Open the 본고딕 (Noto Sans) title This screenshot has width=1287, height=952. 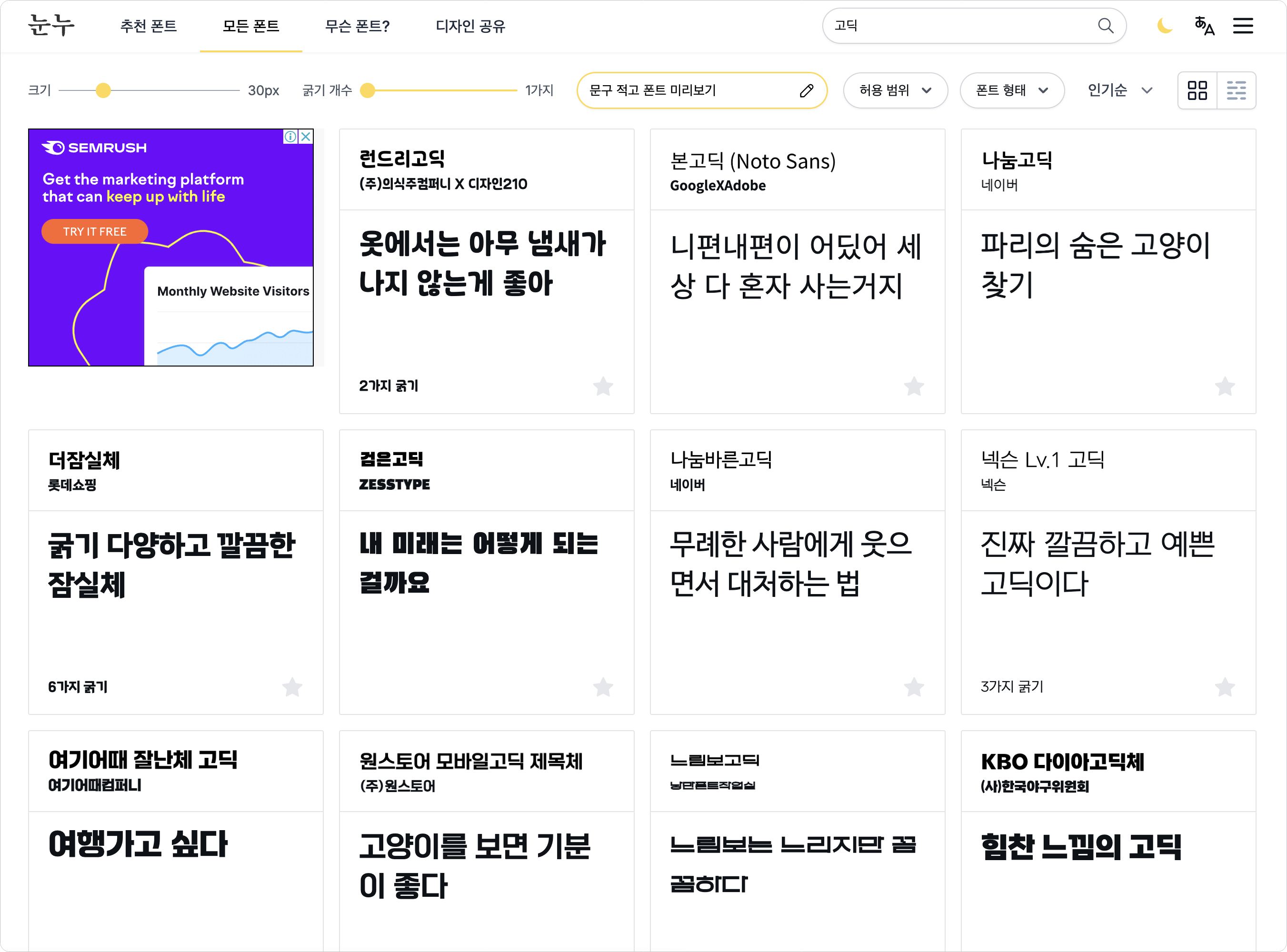pyautogui.click(x=753, y=161)
